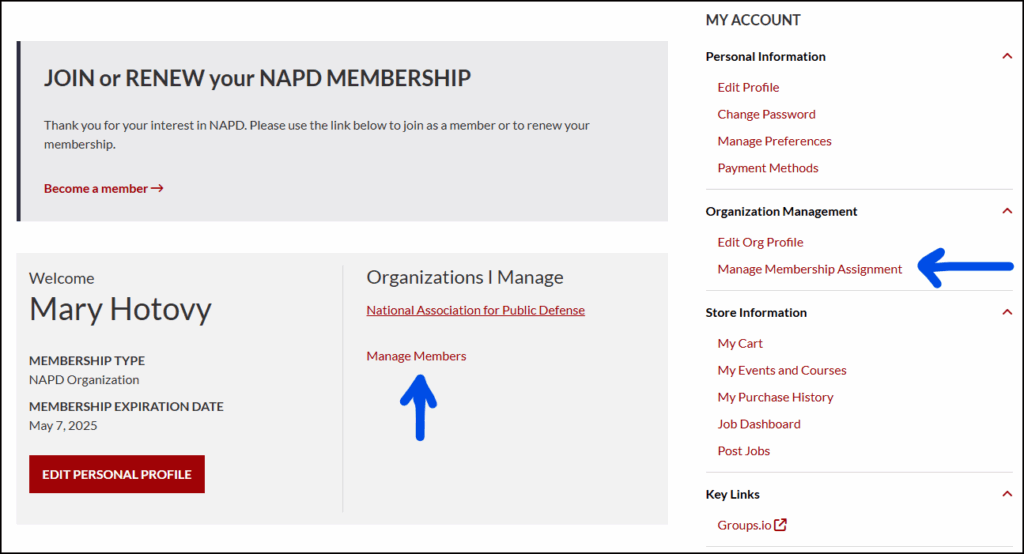Select Change Password in sidebar

tap(766, 114)
